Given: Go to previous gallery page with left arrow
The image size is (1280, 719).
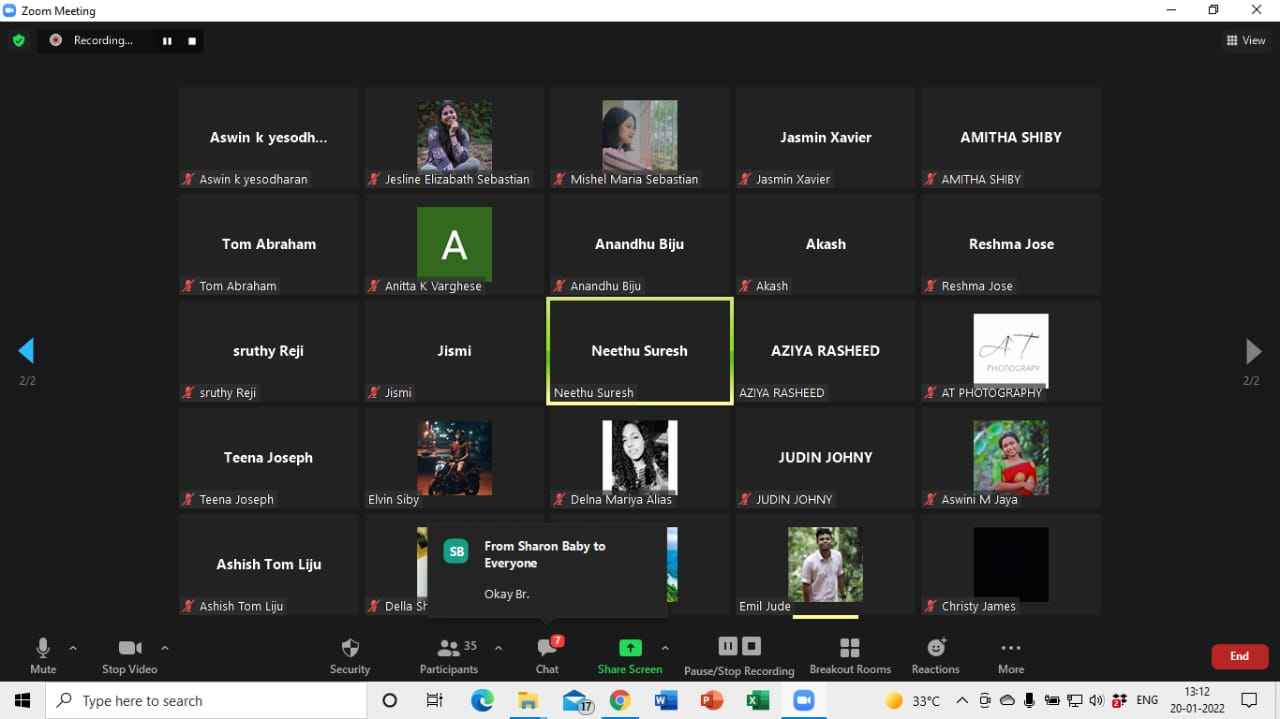Looking at the screenshot, I should (x=26, y=351).
